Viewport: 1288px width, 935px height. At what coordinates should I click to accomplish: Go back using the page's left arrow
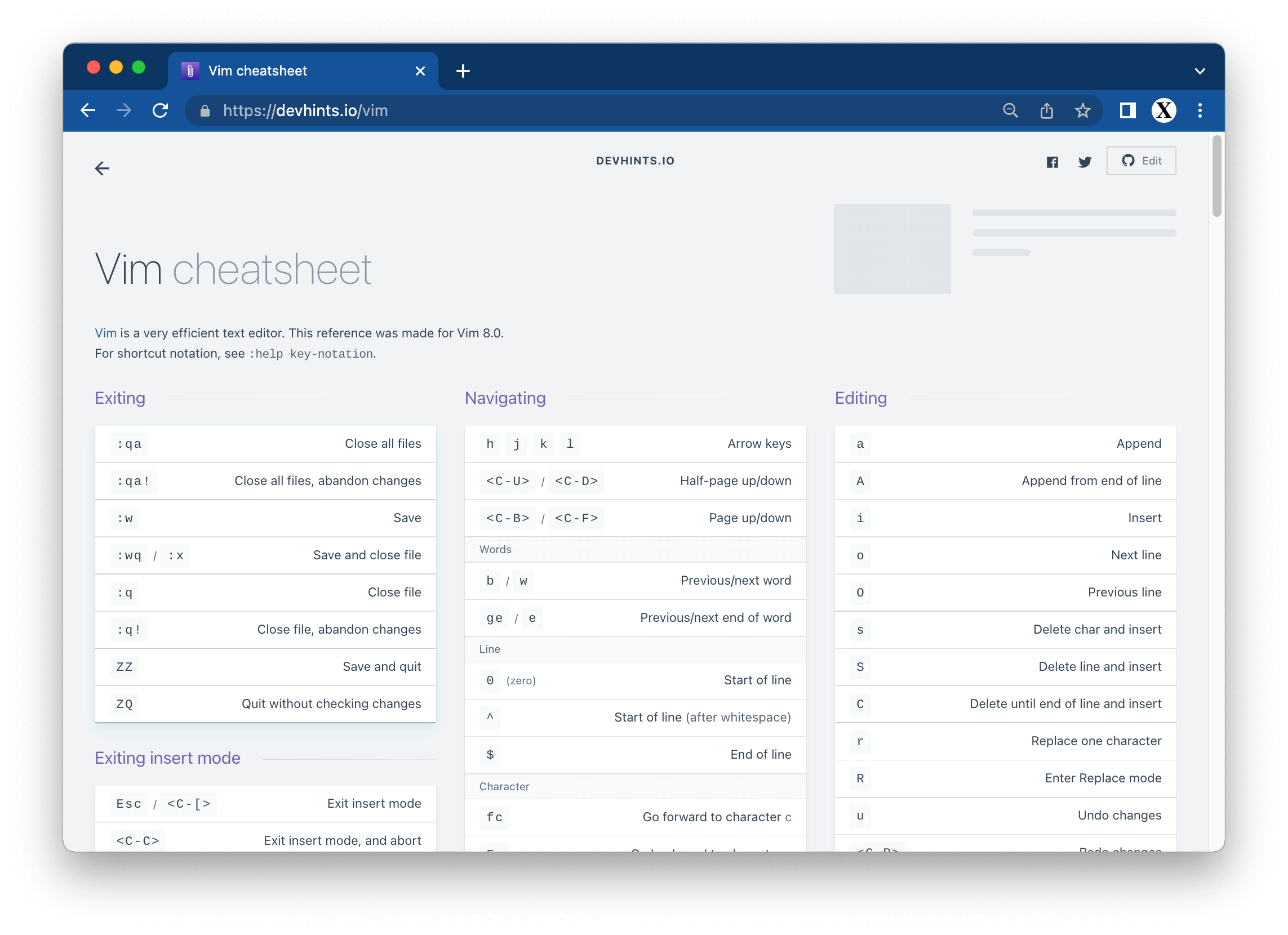[x=102, y=168]
